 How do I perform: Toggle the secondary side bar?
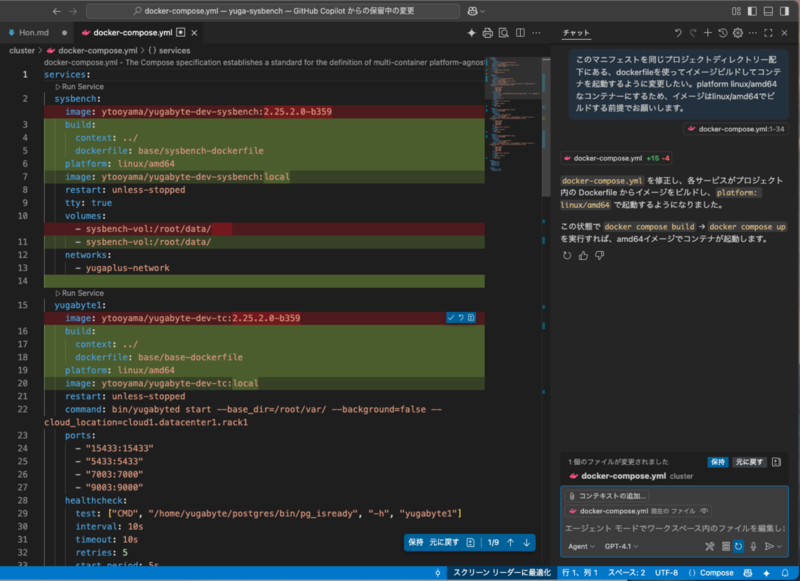tap(785, 11)
